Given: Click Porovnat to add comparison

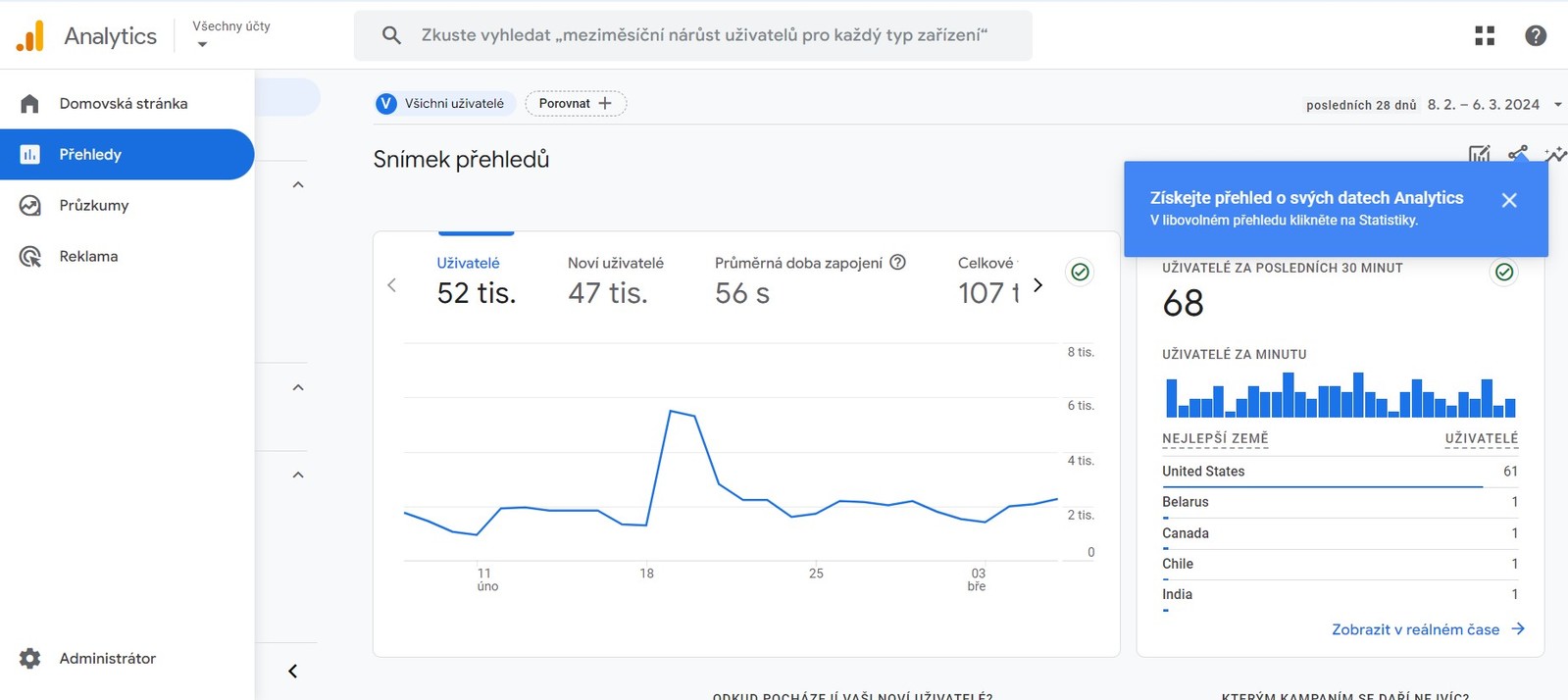Looking at the screenshot, I should click(x=576, y=104).
